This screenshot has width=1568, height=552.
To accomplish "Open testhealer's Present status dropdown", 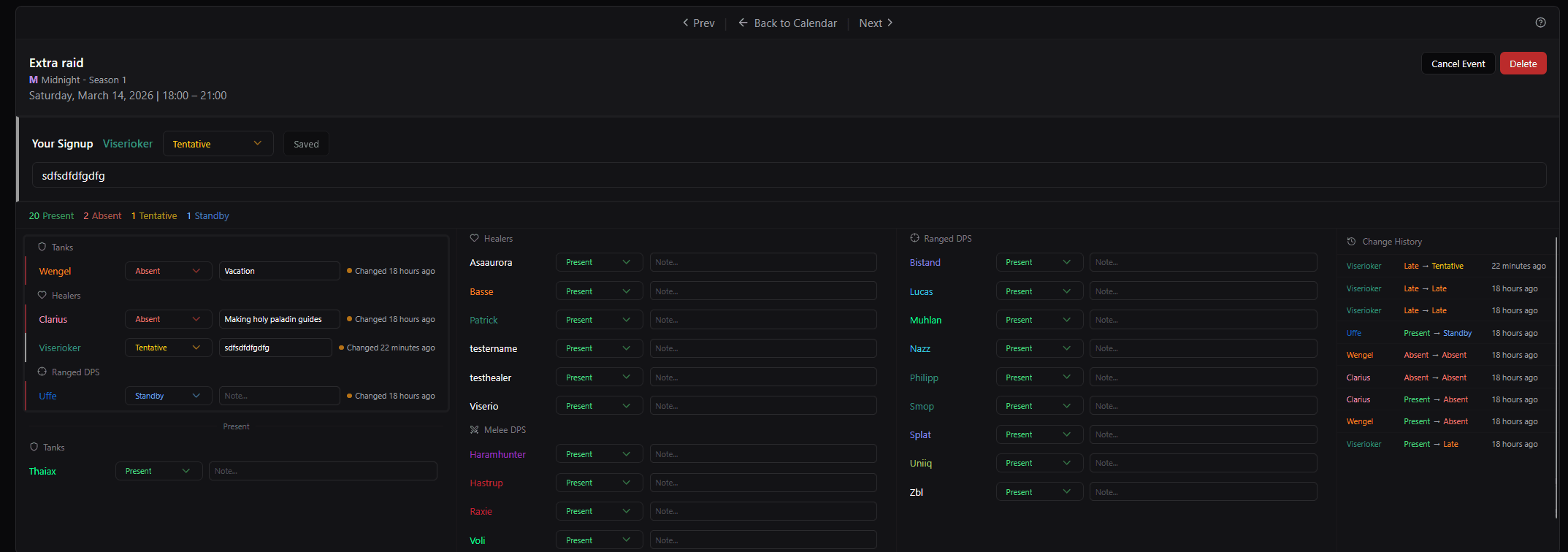I will pos(599,377).
